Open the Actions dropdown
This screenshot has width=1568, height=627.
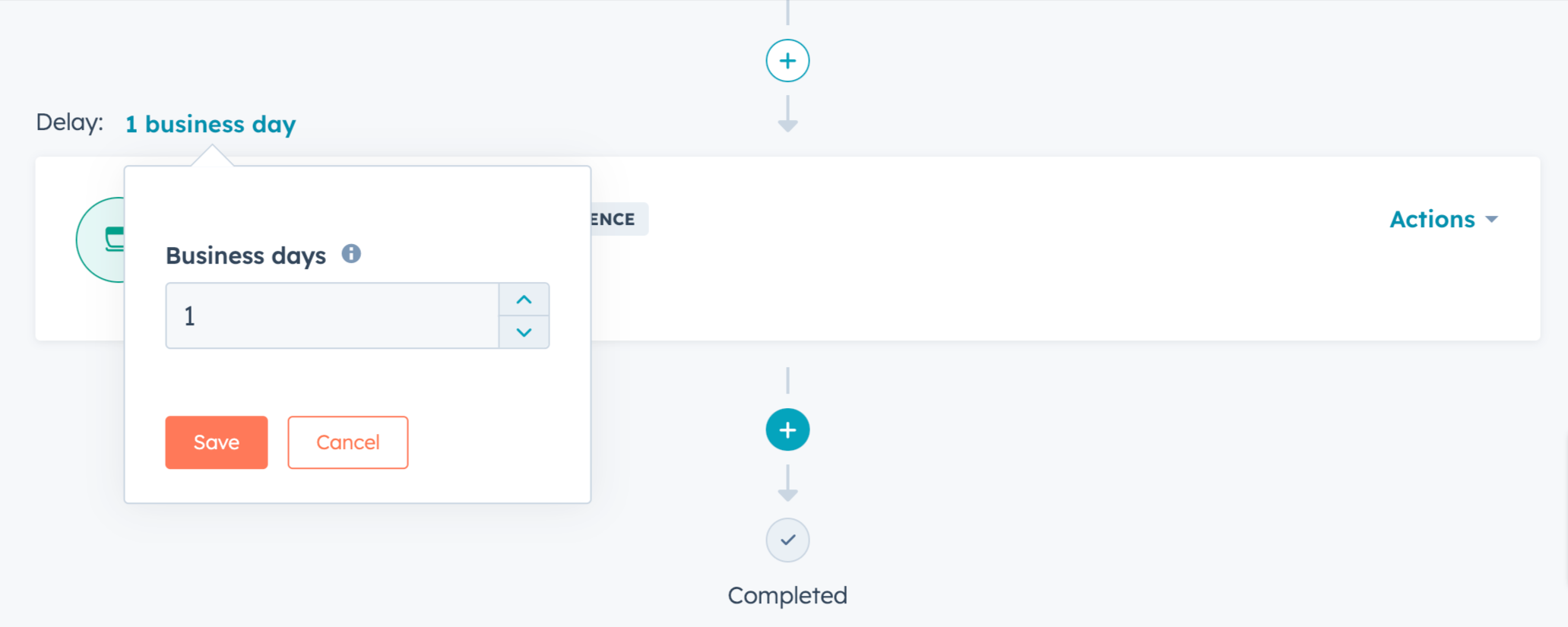(1432, 220)
